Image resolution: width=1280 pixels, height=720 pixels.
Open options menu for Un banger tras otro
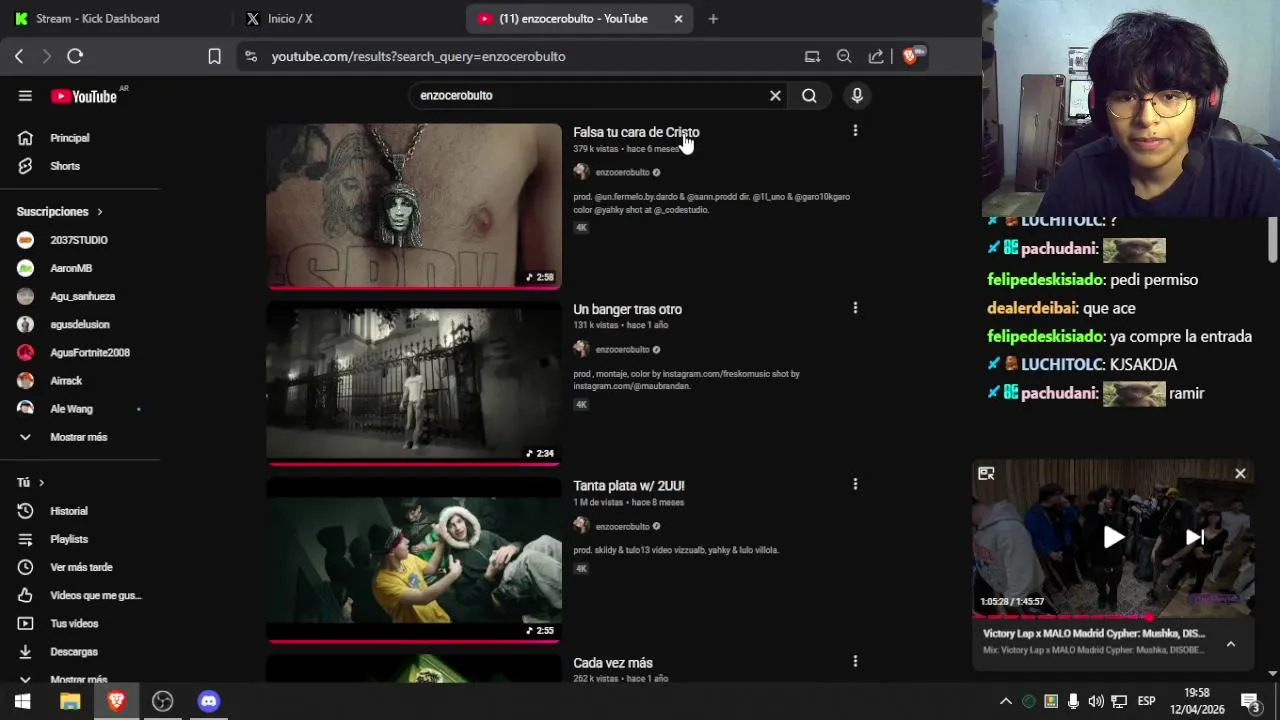coord(855,308)
